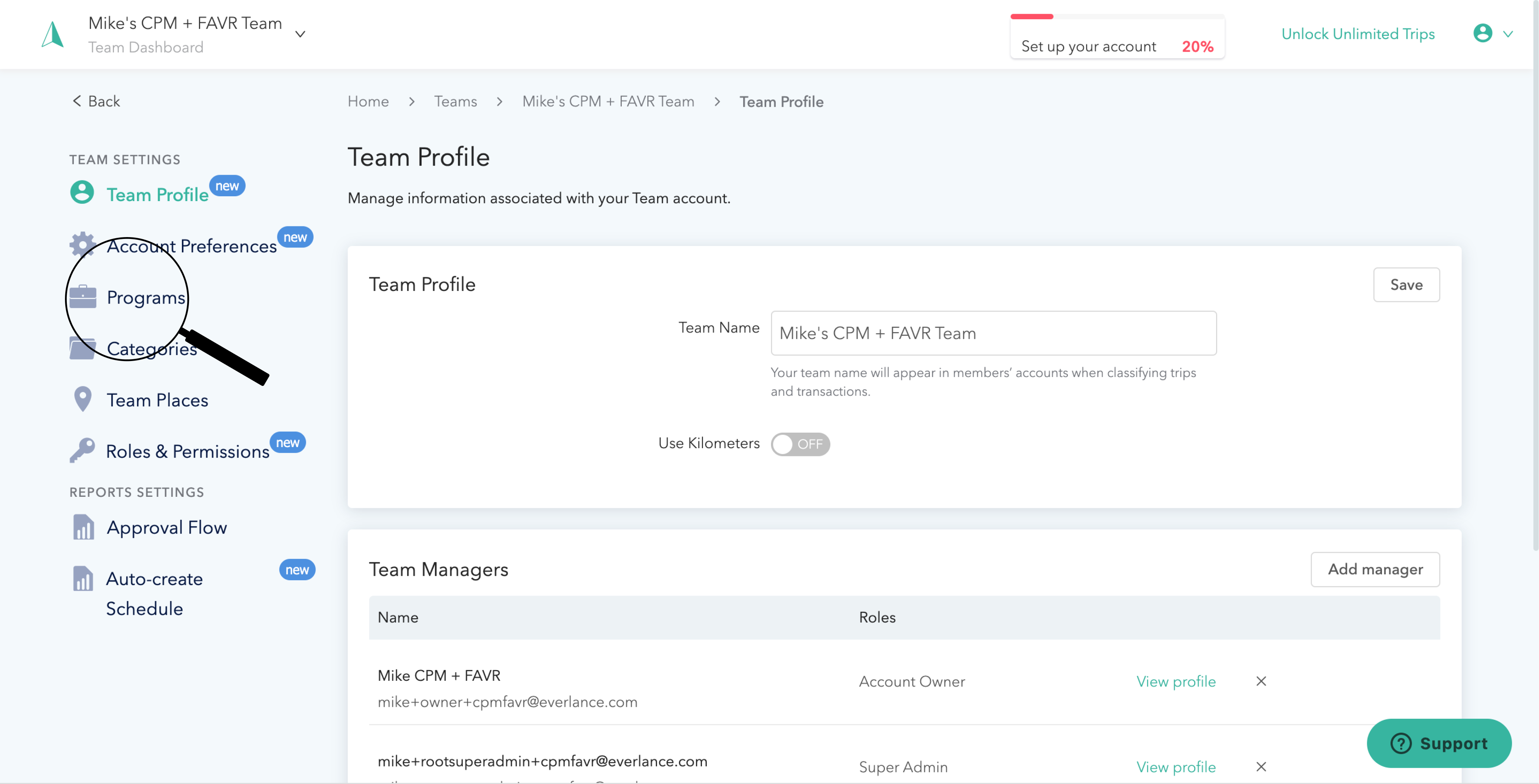Open the Support chat button
The image size is (1539, 784).
point(1439,744)
